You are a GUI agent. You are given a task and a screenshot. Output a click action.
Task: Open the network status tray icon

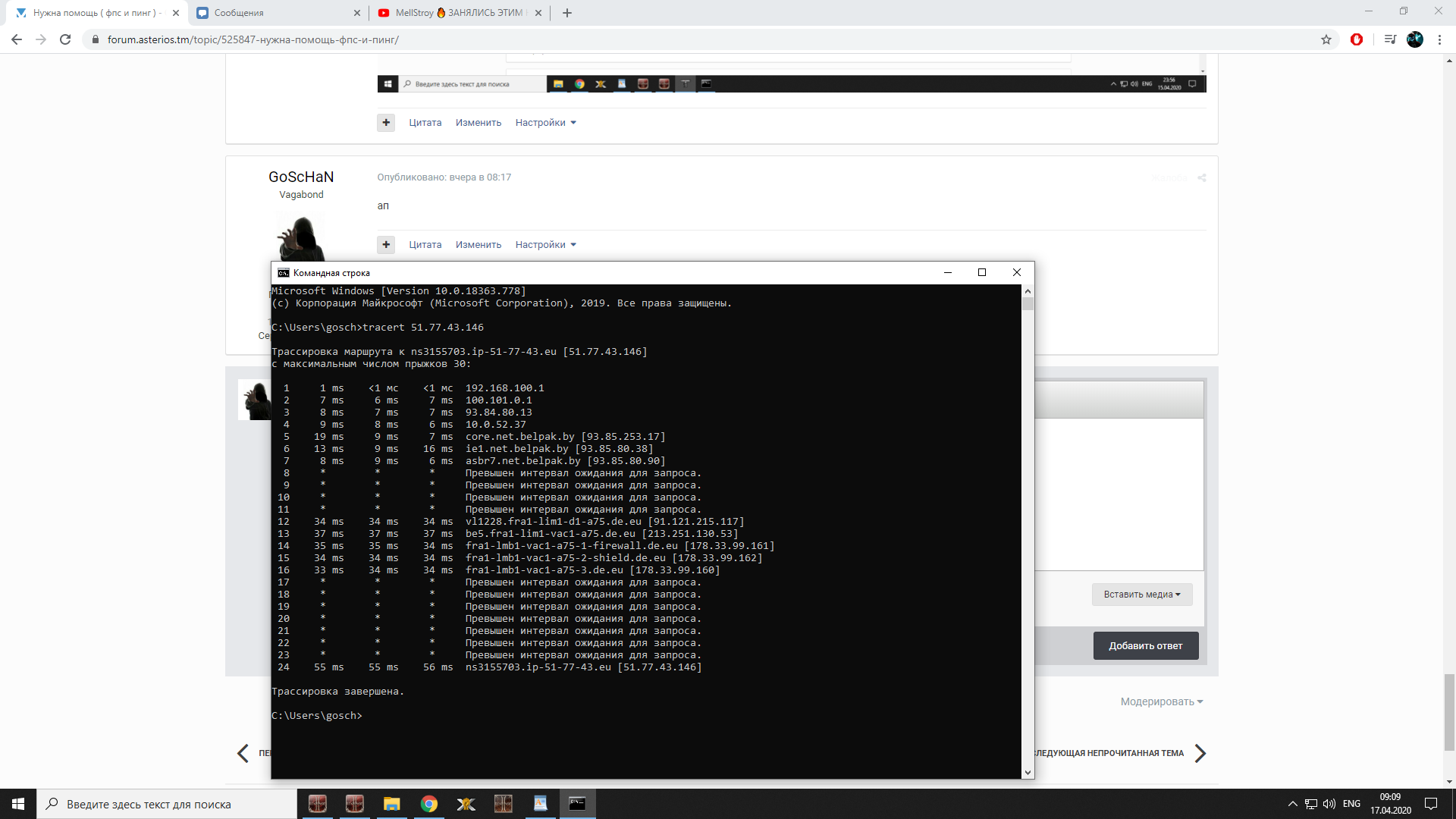(x=1311, y=804)
